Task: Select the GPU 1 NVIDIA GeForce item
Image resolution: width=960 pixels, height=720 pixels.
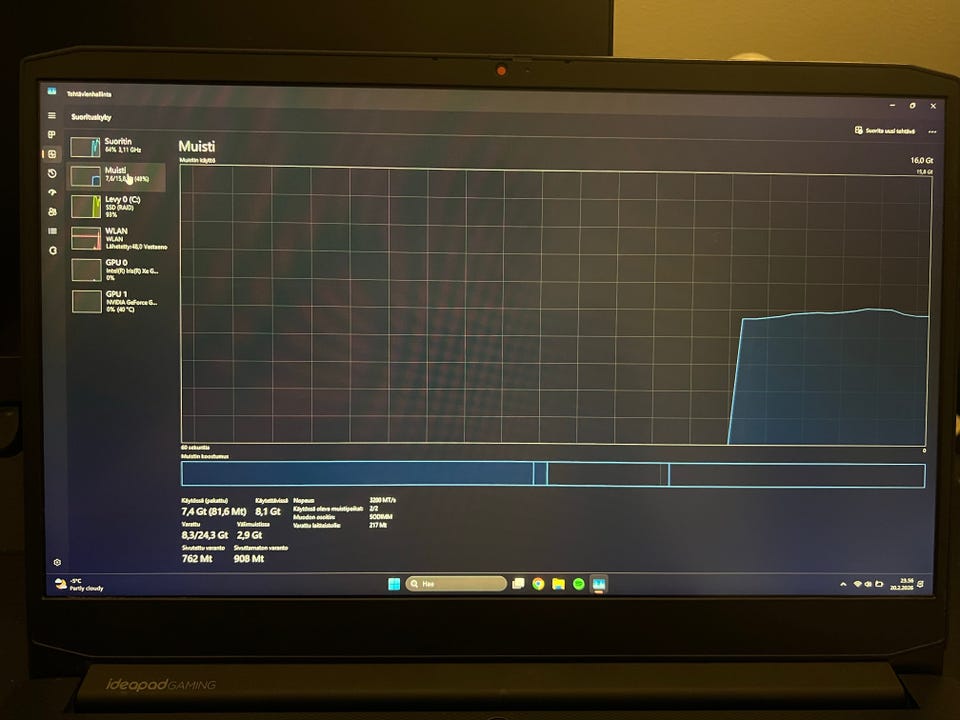Action: [x=116, y=302]
